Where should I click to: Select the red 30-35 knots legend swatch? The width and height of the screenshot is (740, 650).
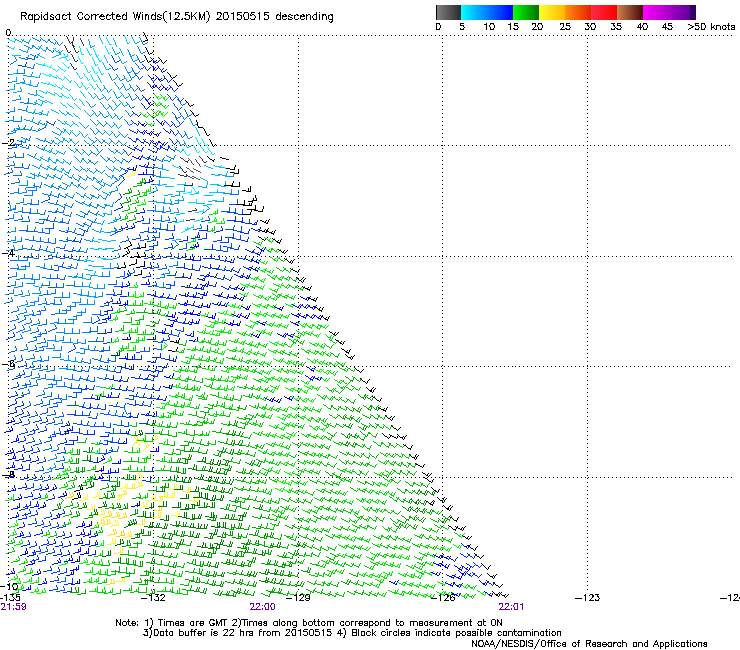tap(604, 12)
